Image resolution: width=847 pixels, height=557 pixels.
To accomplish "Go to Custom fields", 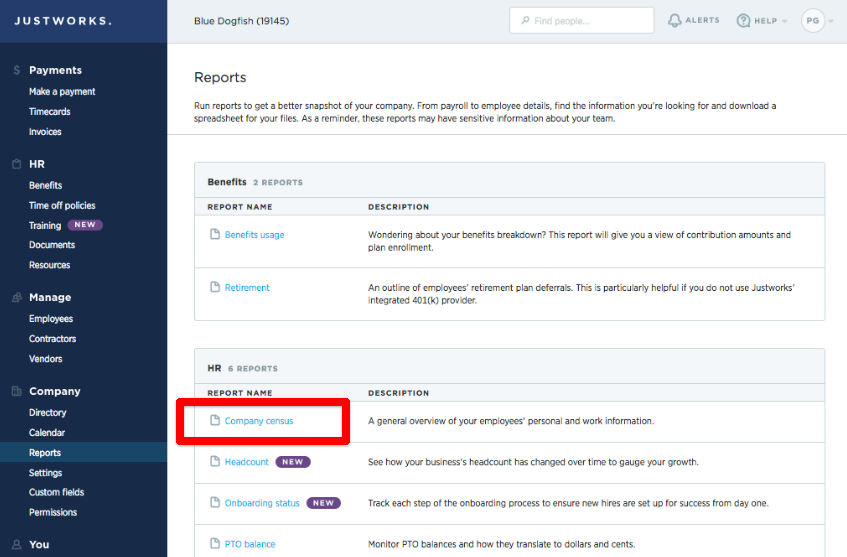I will tap(57, 492).
